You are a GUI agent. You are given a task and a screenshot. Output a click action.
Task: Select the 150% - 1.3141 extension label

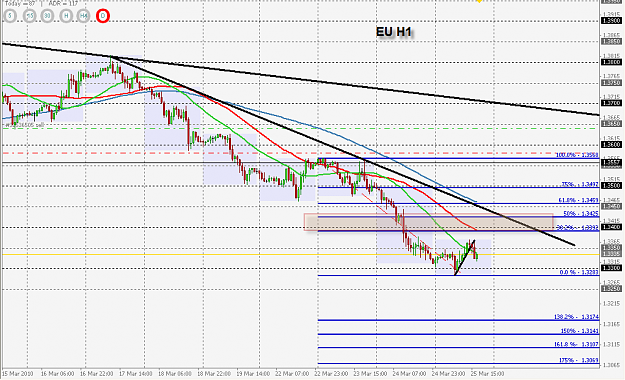point(580,331)
